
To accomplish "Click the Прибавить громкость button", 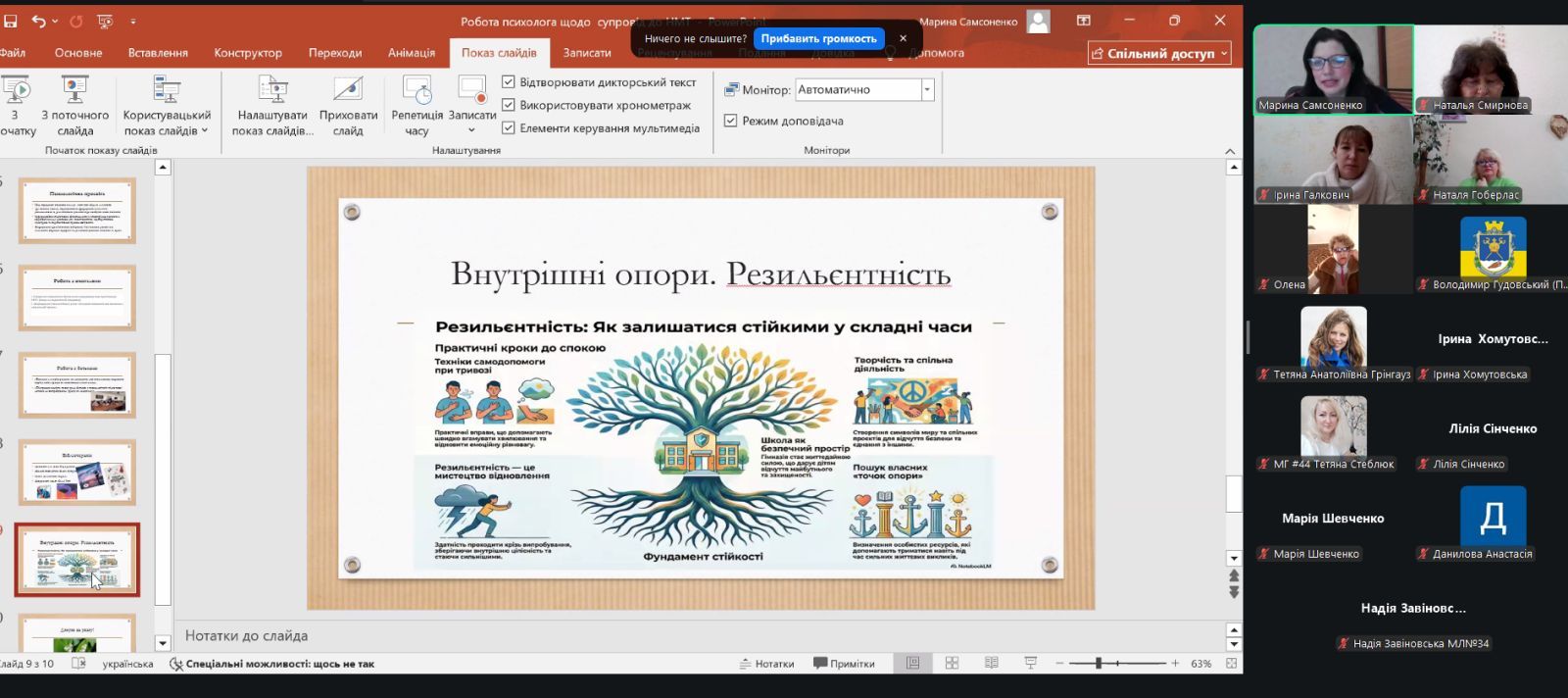I will point(818,38).
